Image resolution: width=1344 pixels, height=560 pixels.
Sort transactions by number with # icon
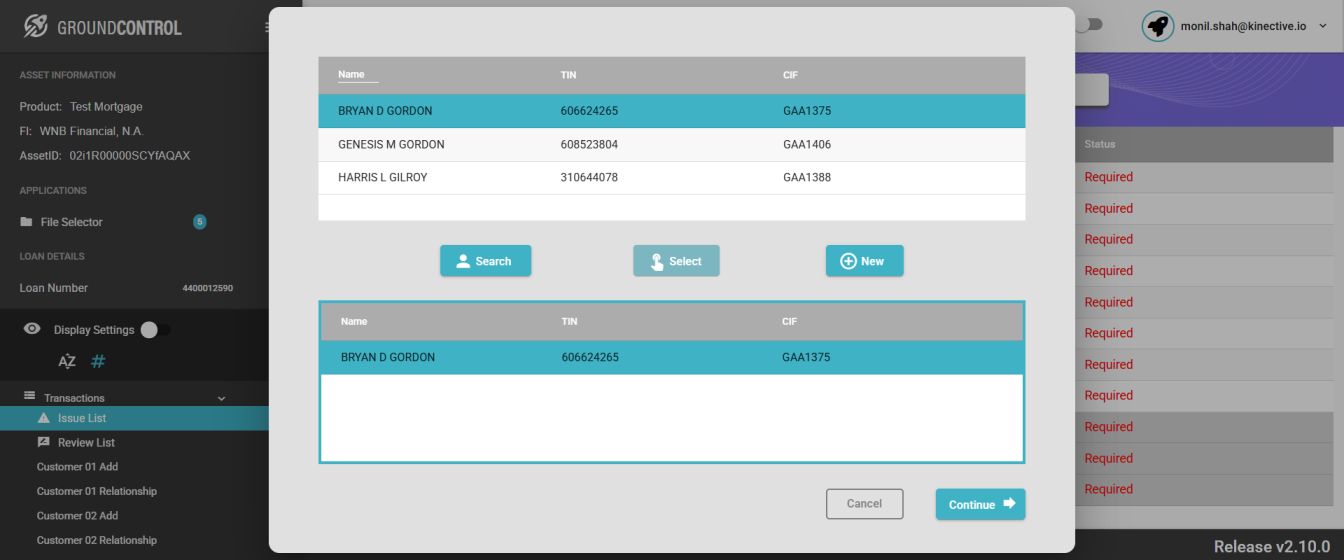pos(98,362)
